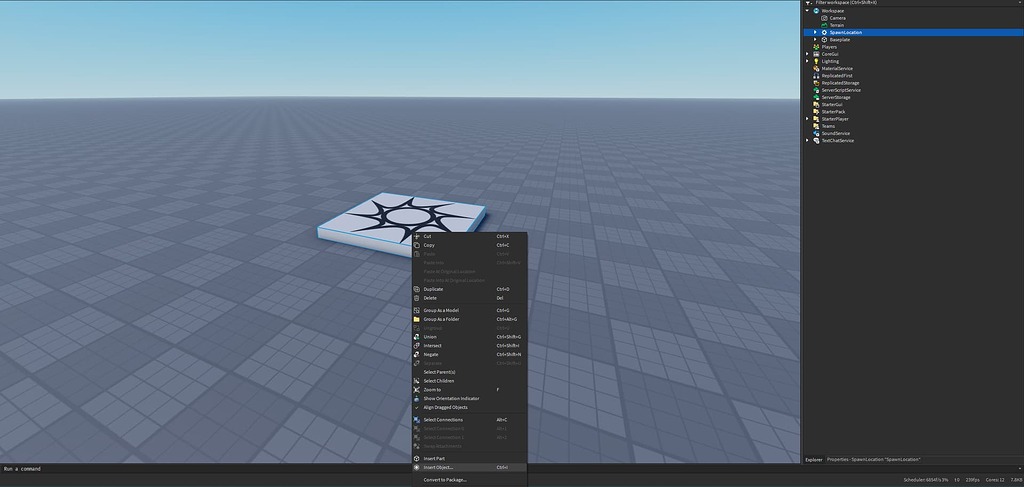
Task: Click the TextChatService icon
Action: (x=816, y=140)
